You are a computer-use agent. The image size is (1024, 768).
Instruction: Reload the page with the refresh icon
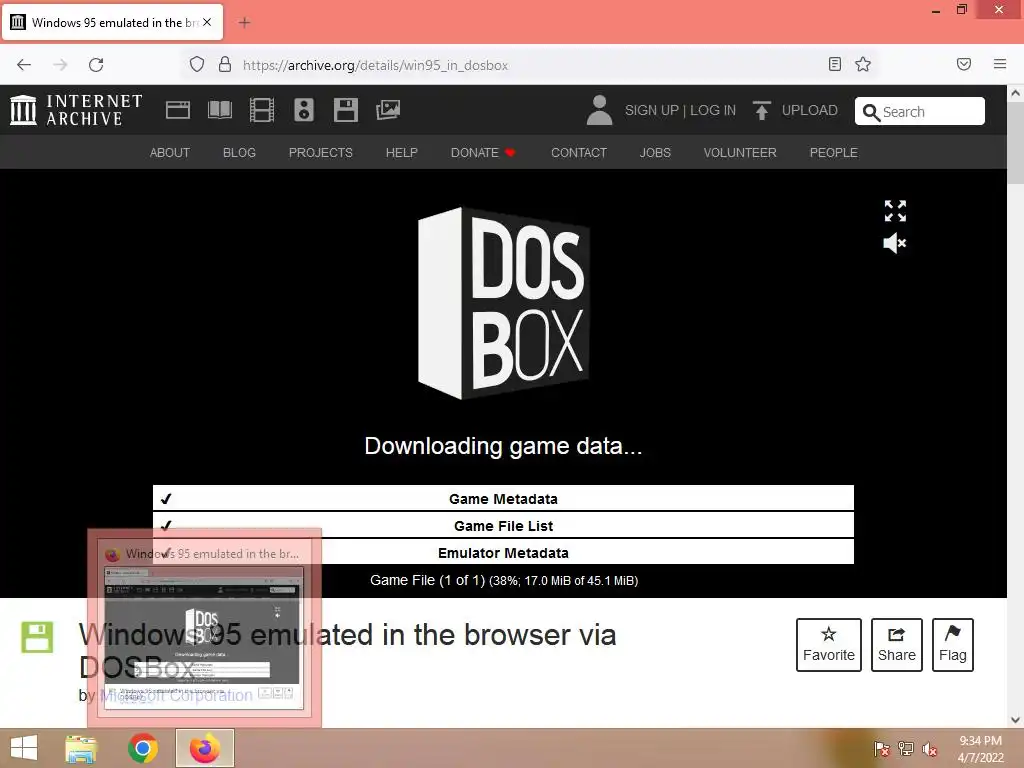(96, 65)
